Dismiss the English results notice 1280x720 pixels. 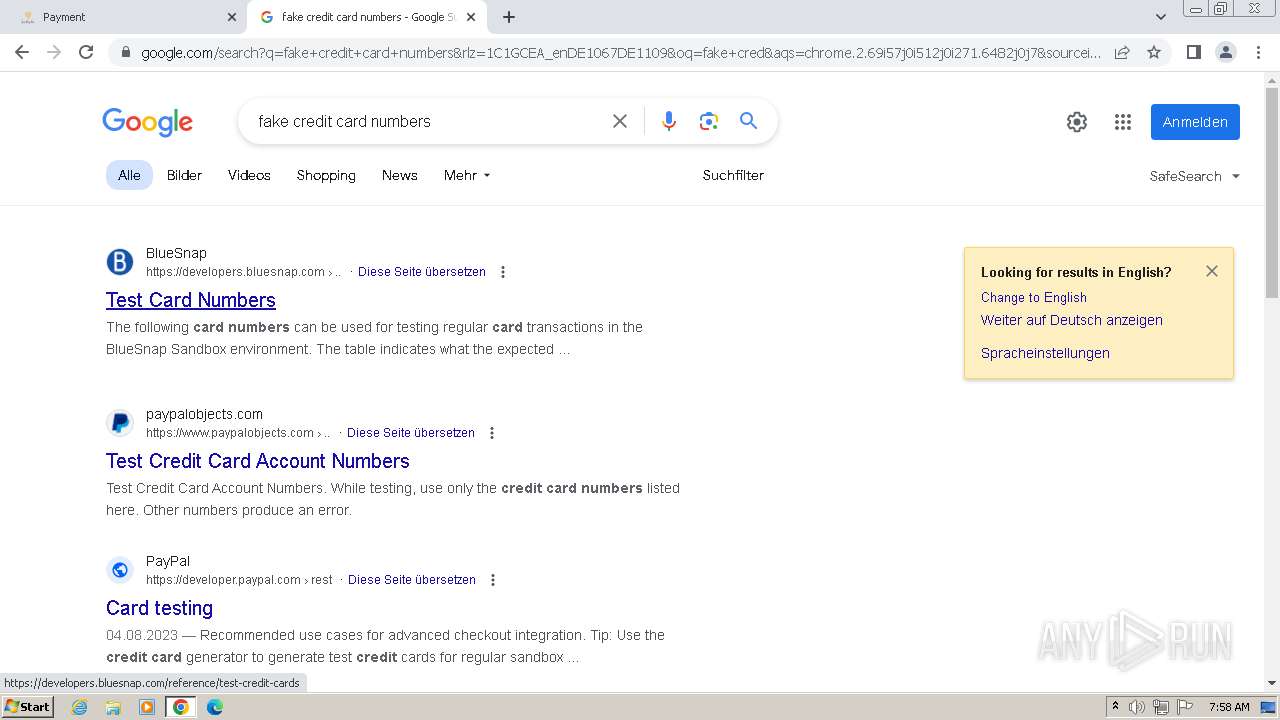(1212, 271)
